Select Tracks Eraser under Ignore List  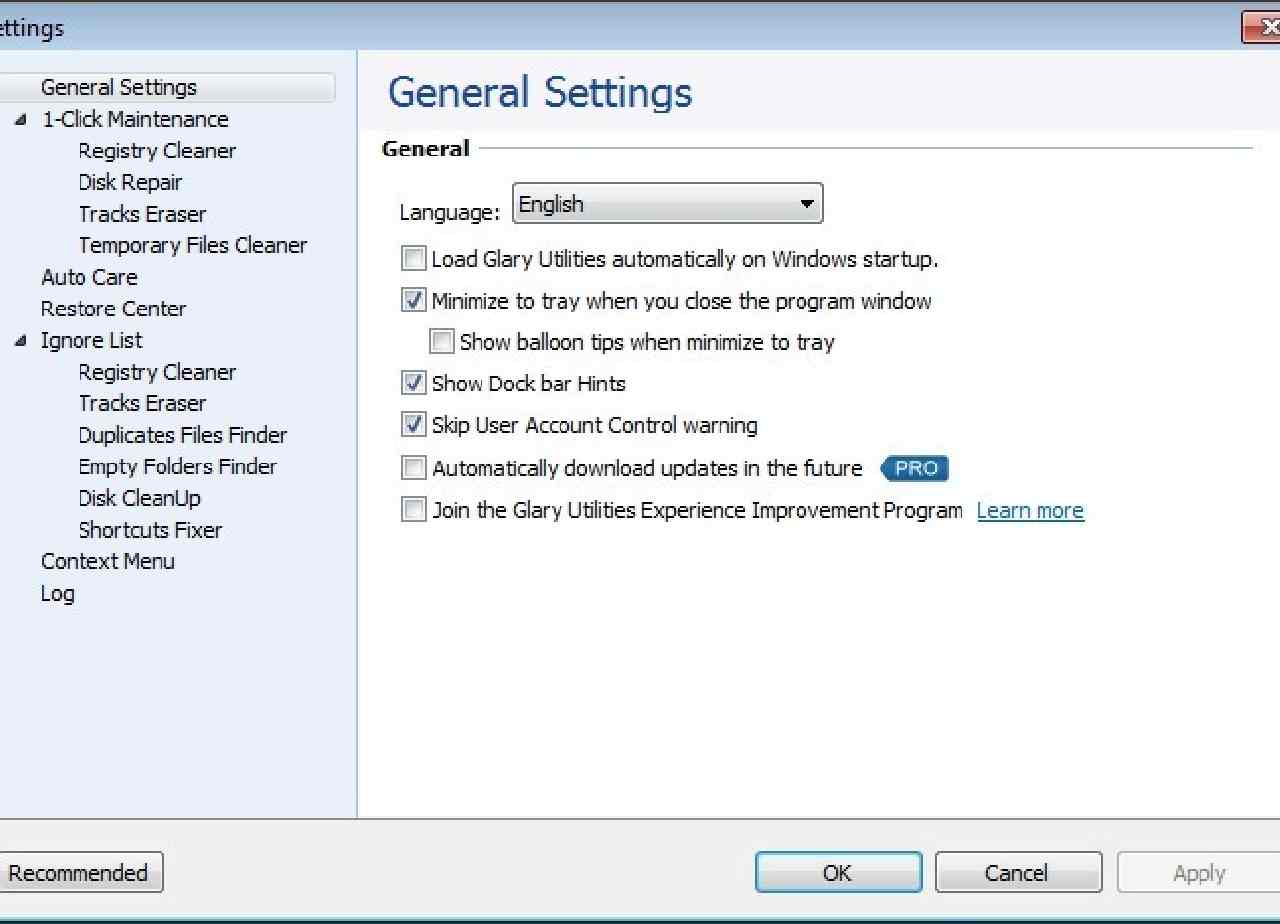pyautogui.click(x=142, y=403)
